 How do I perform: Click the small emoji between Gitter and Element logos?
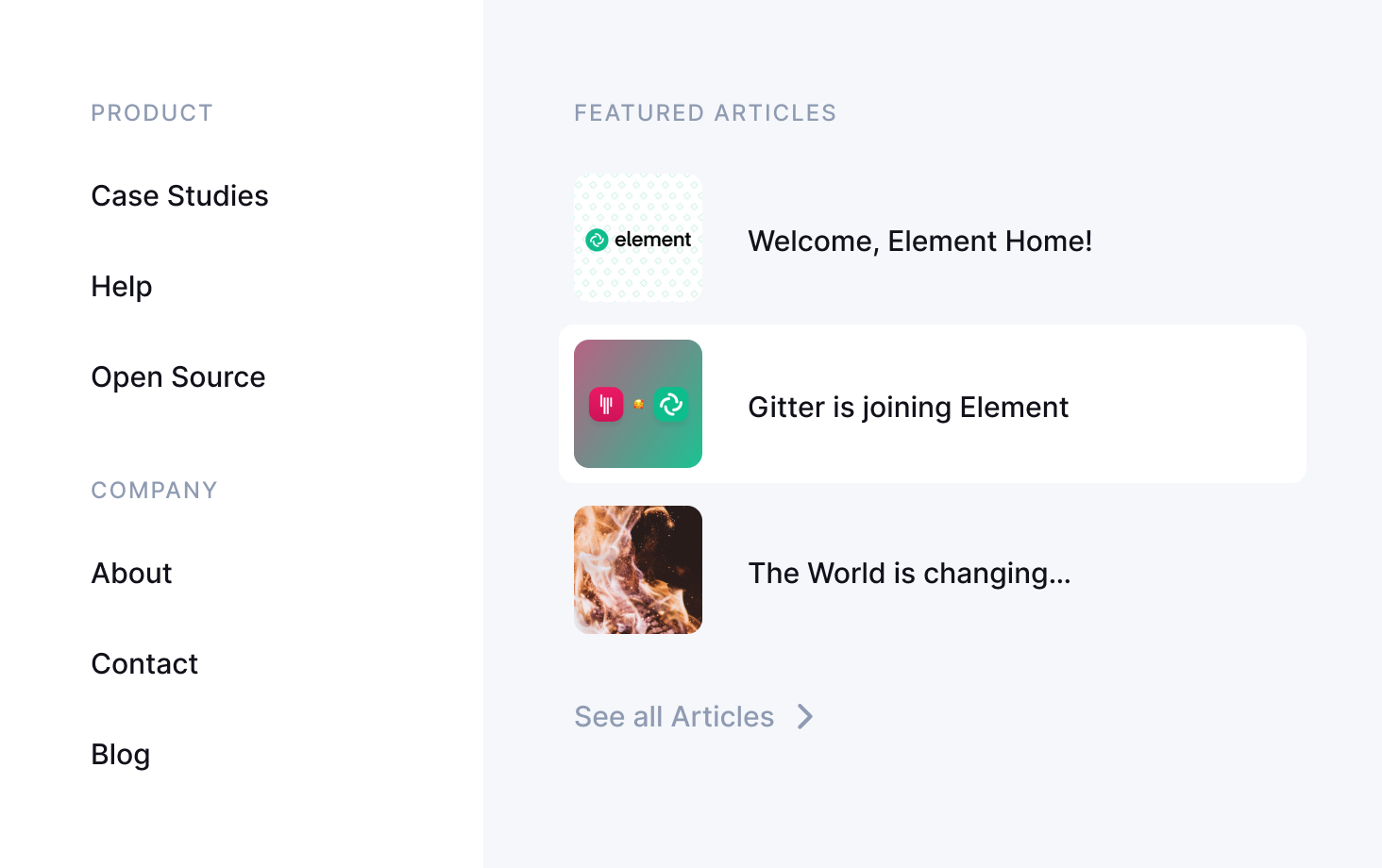(x=639, y=405)
